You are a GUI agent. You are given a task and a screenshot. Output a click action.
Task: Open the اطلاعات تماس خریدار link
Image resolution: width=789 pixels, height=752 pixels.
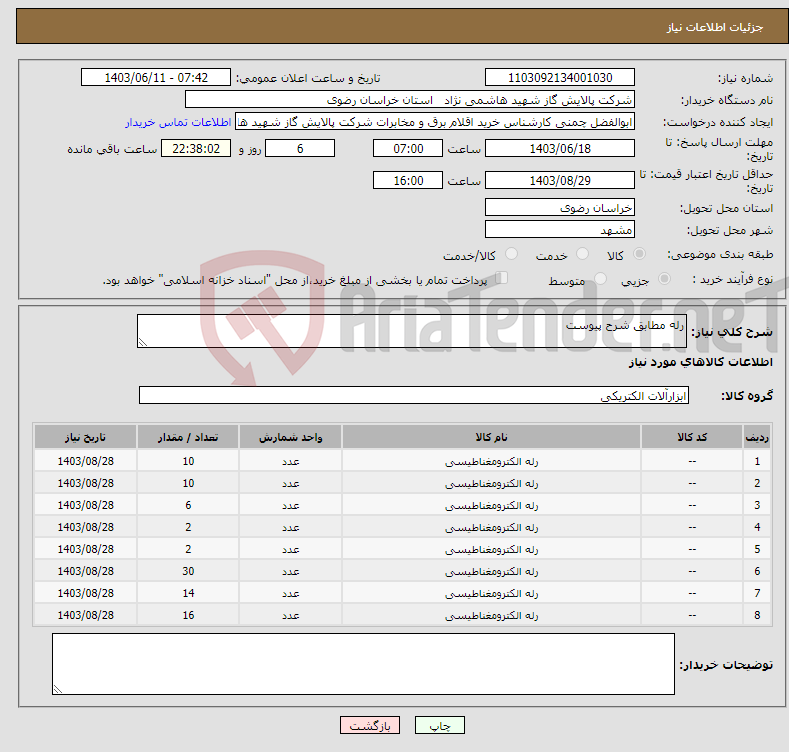pos(178,122)
